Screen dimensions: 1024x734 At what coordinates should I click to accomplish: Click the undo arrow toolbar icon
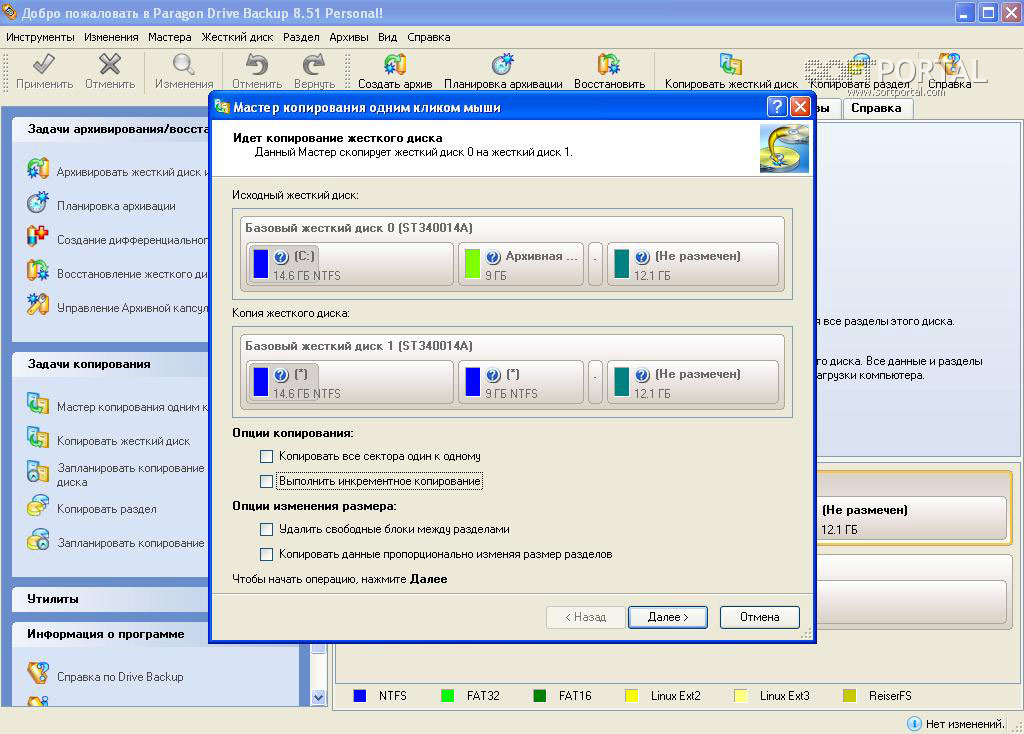(257, 64)
